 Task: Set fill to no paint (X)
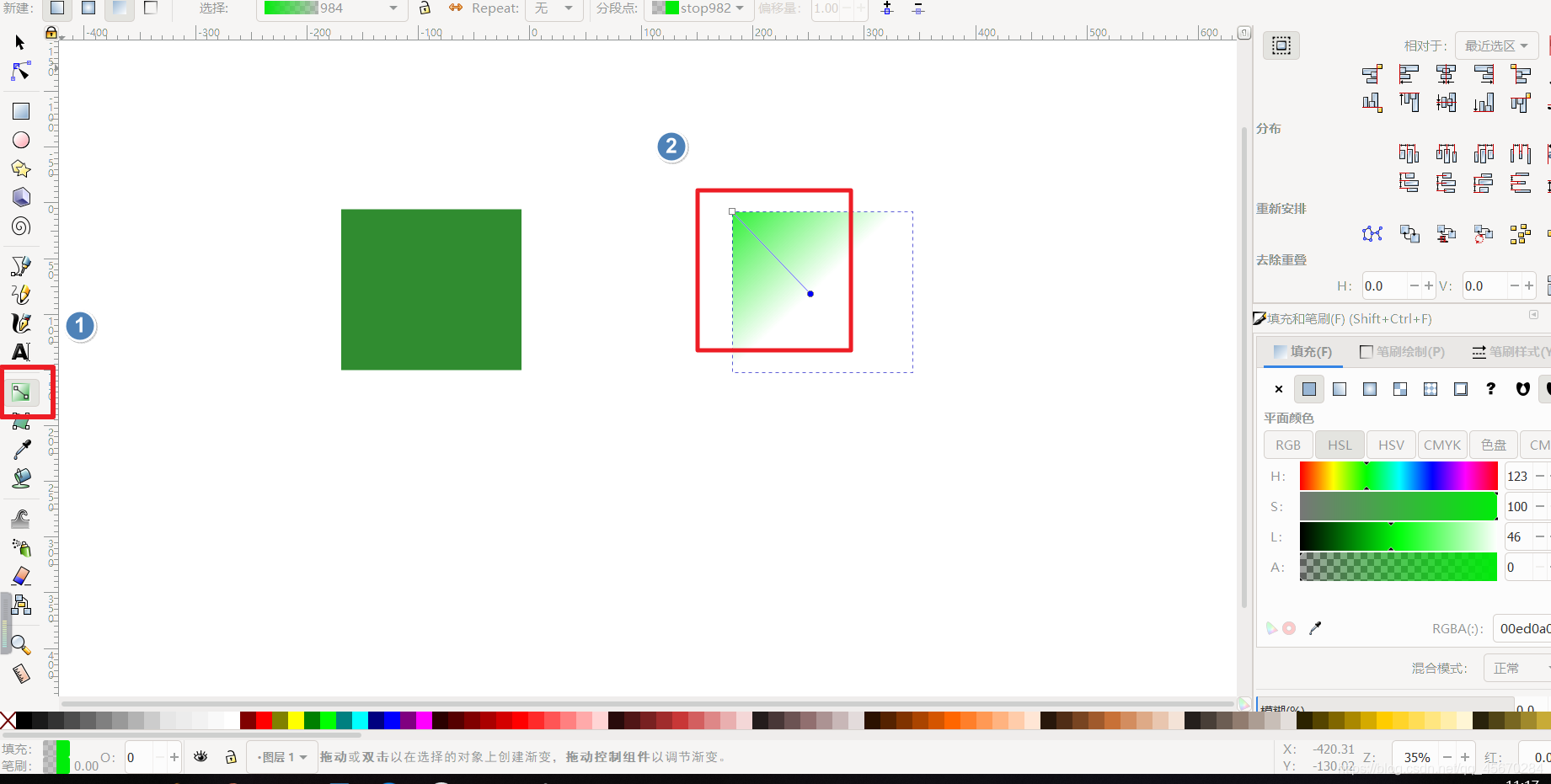click(x=1279, y=389)
